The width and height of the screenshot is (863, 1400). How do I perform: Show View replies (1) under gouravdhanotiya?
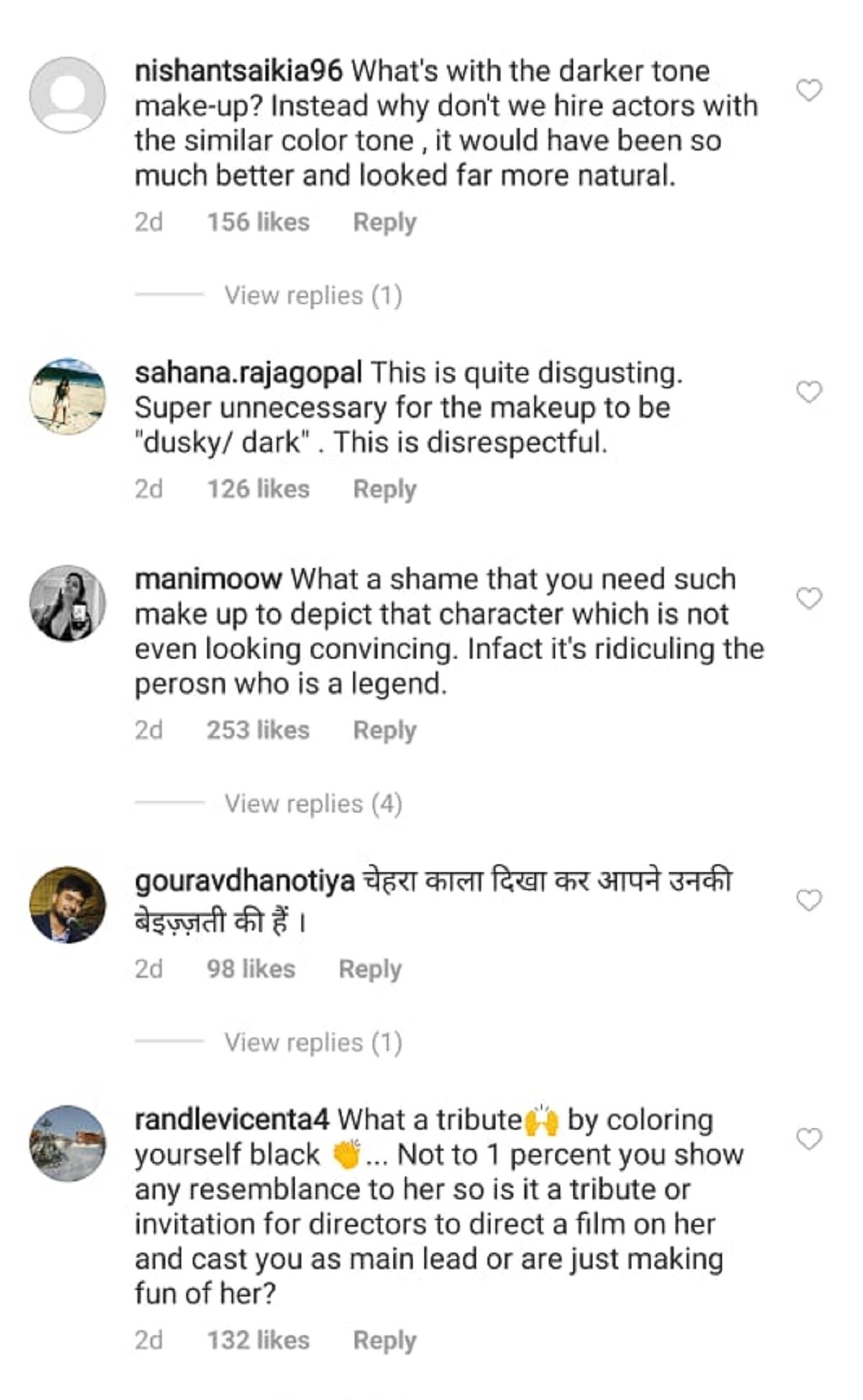[313, 1043]
